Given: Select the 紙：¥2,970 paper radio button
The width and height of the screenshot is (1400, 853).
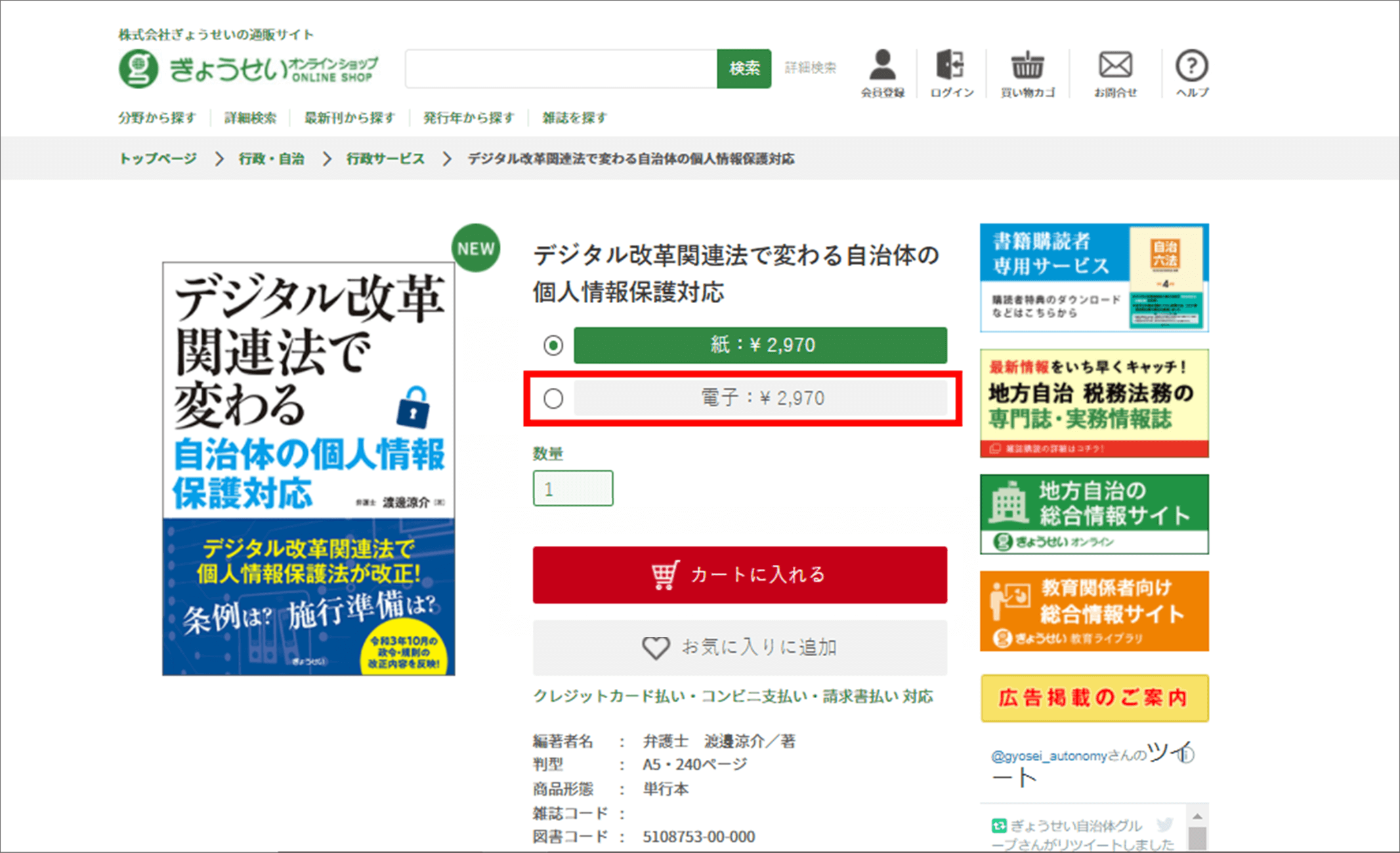Looking at the screenshot, I should click(553, 345).
